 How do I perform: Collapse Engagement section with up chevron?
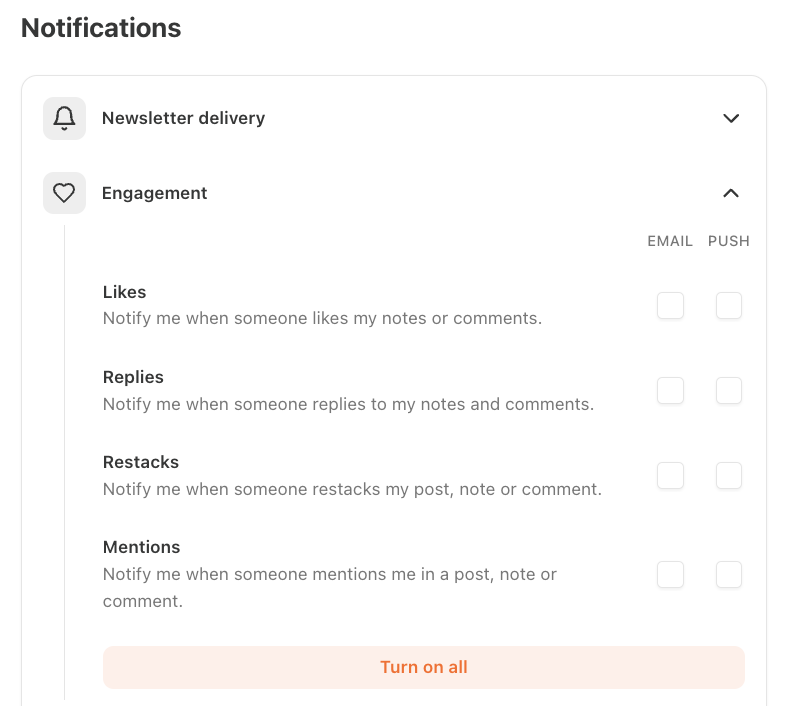click(x=731, y=193)
